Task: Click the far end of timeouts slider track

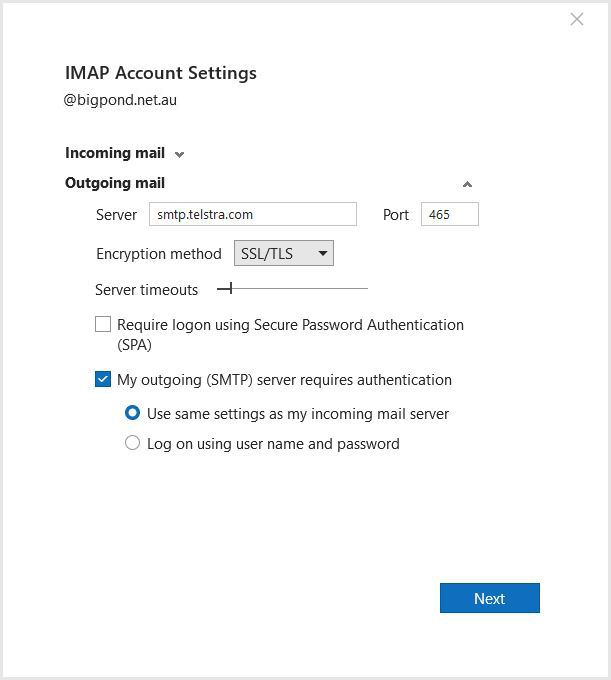Action: pyautogui.click(x=364, y=289)
